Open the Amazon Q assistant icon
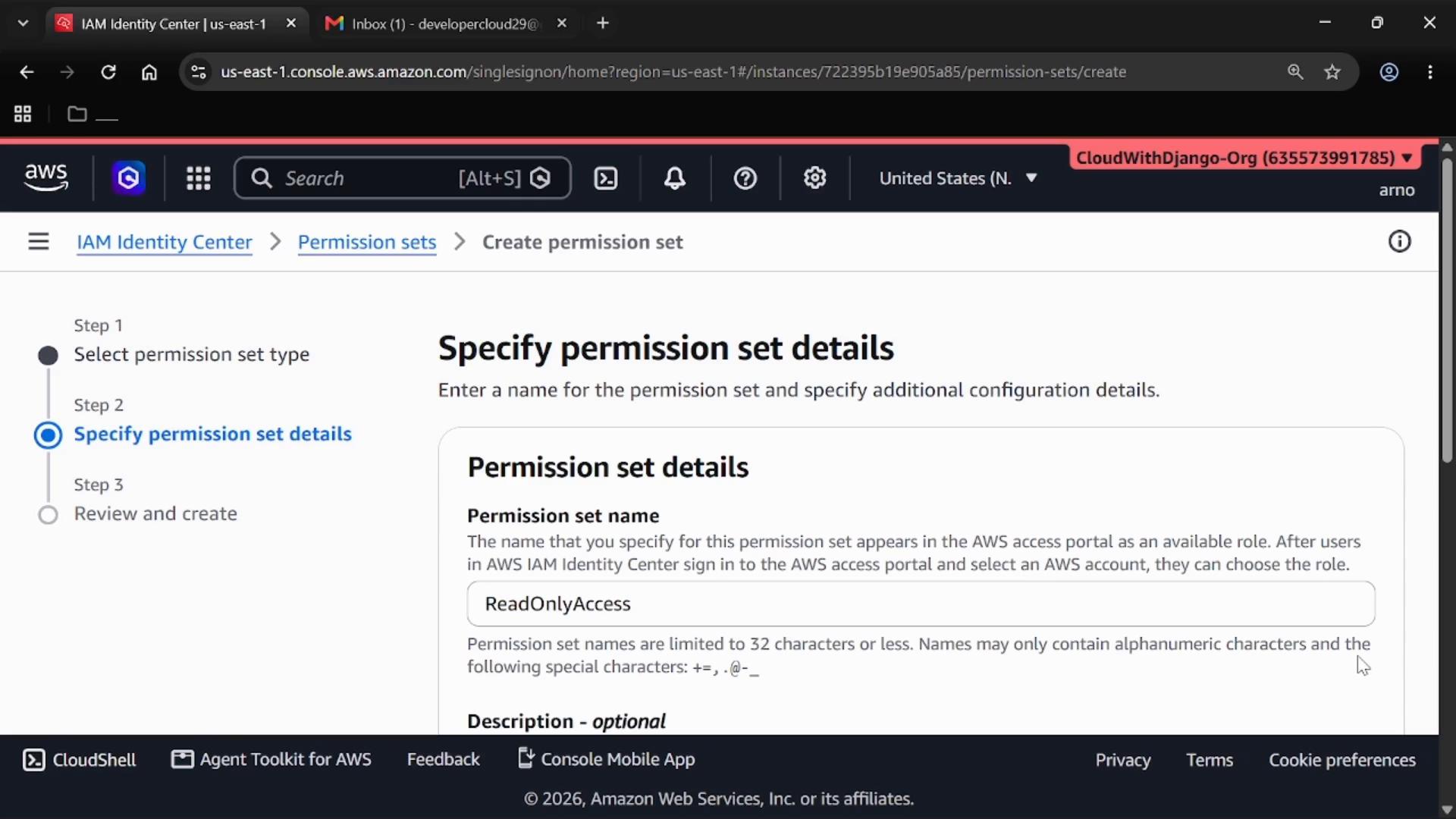 [x=128, y=178]
